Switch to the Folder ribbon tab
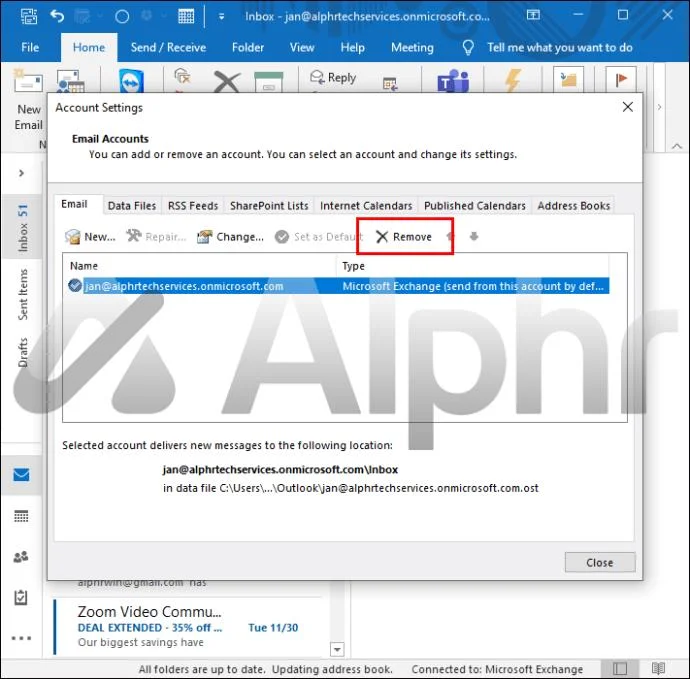690x679 pixels. (x=248, y=48)
